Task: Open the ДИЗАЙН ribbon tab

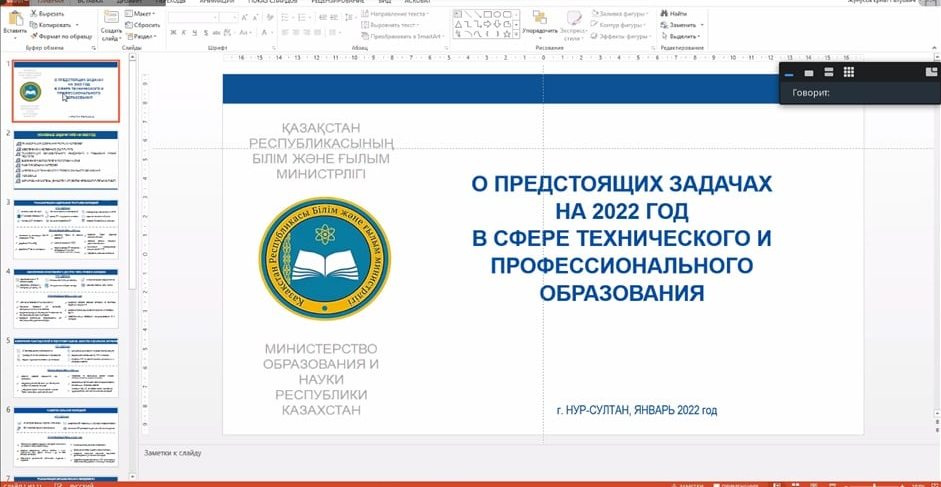Action: [x=131, y=2]
